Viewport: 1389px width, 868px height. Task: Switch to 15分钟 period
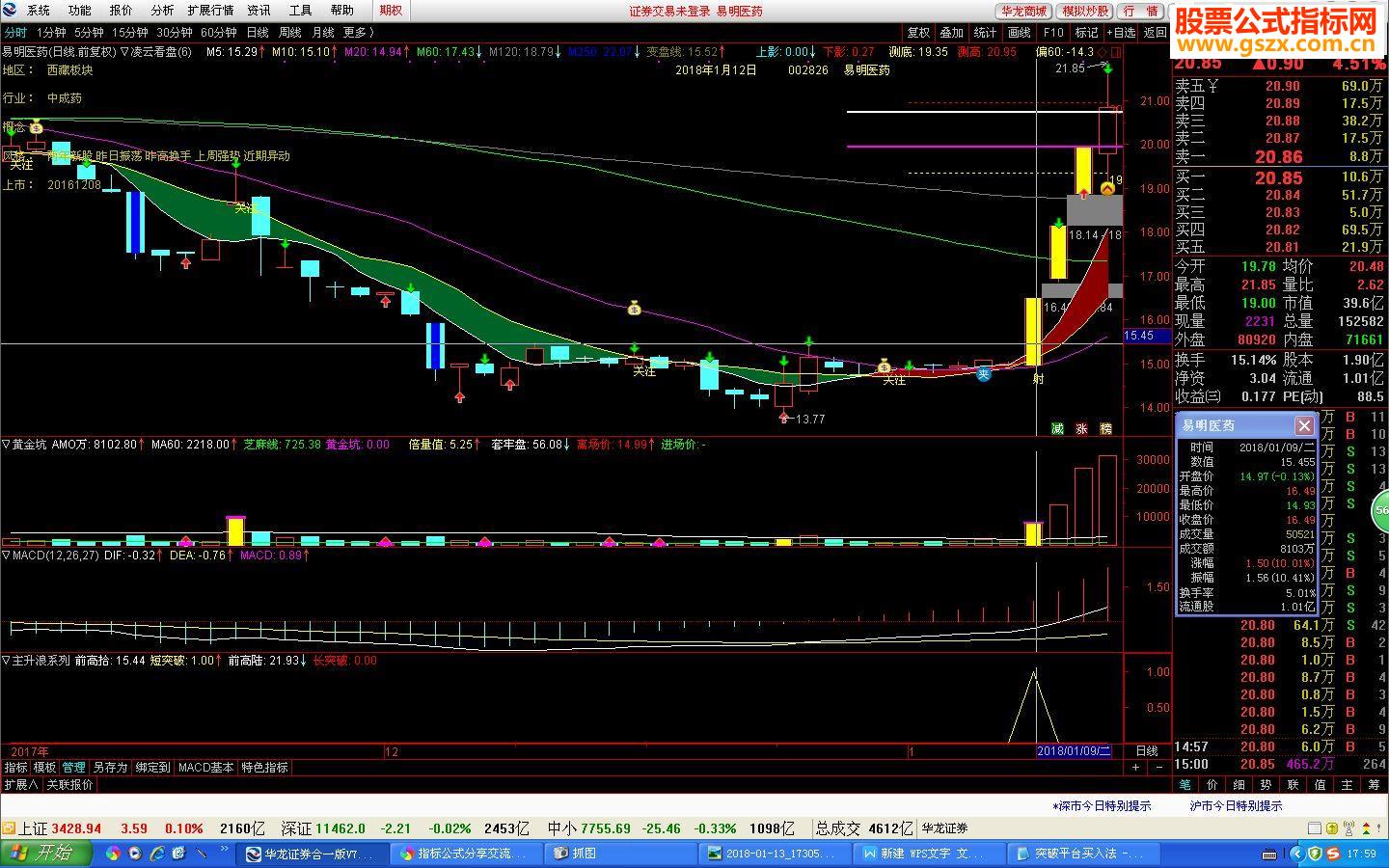130,32
